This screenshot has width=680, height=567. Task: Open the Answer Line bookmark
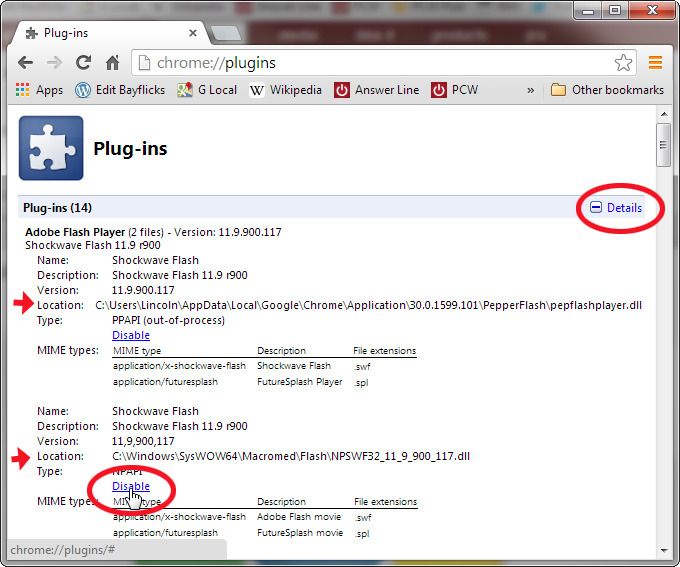click(x=376, y=90)
